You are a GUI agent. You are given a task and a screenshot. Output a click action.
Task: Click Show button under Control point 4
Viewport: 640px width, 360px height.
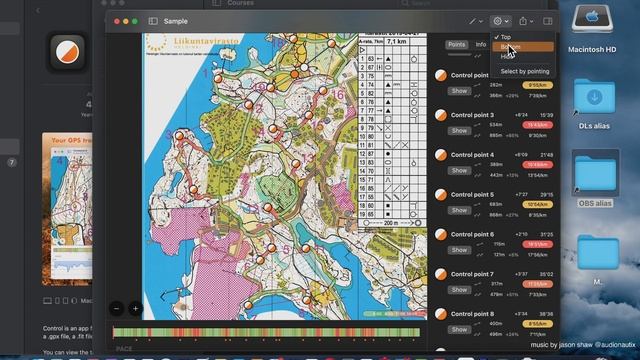(x=459, y=170)
